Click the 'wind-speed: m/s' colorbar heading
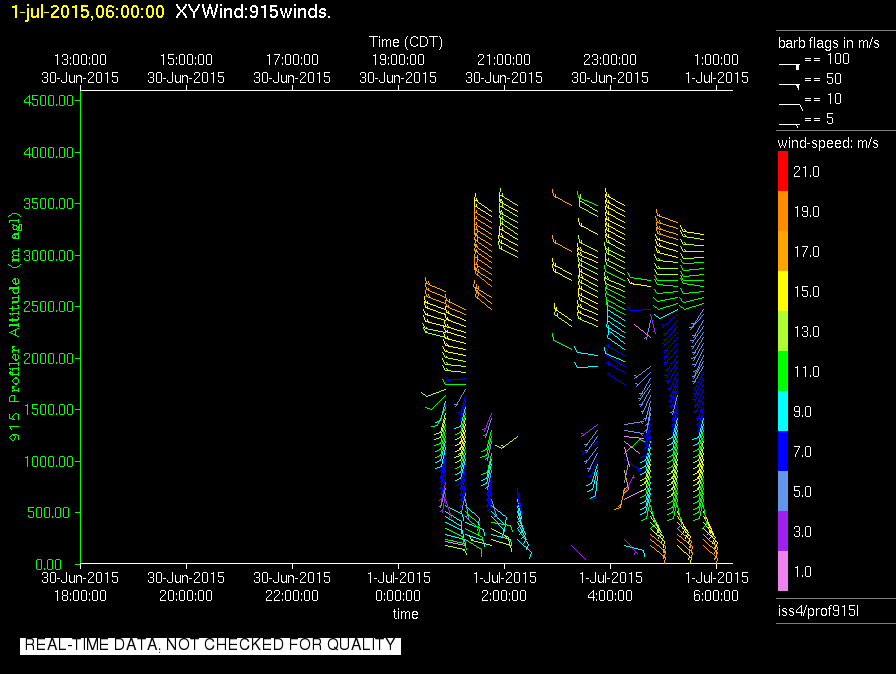 tap(829, 144)
